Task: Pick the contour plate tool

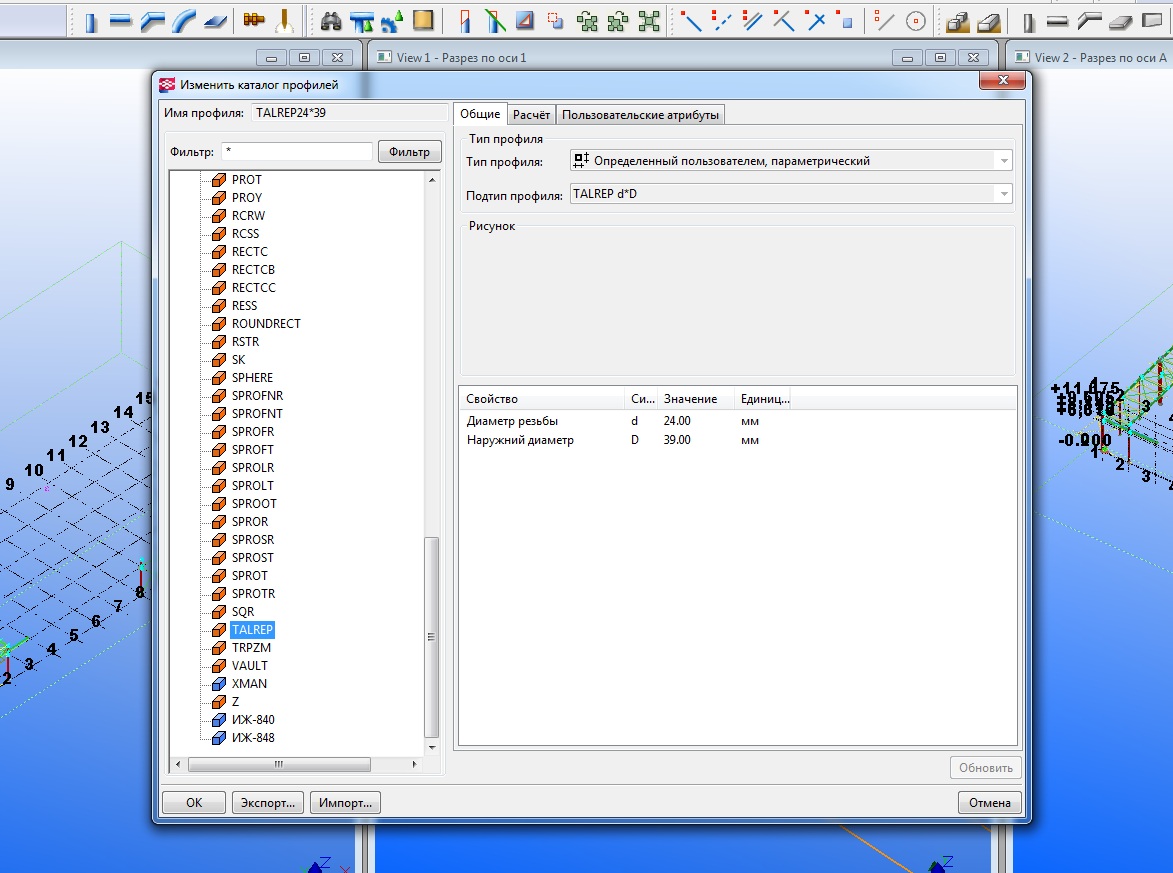Action: tap(214, 21)
